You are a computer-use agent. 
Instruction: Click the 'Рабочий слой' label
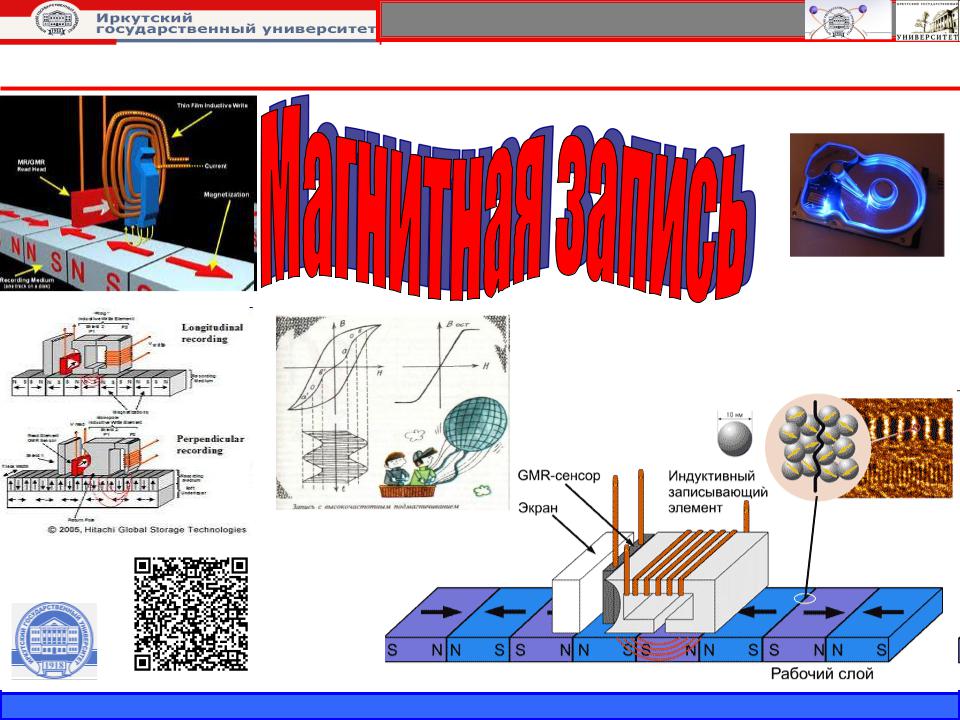(822, 674)
